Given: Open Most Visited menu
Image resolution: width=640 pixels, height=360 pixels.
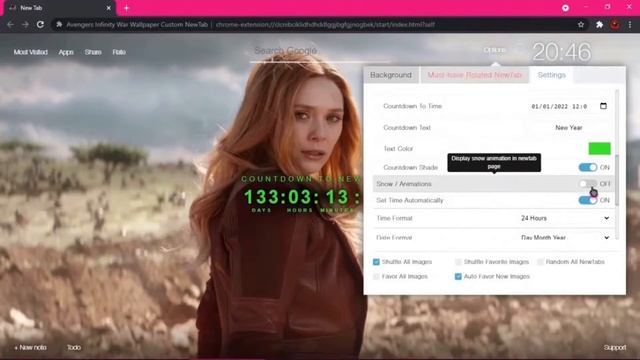Looking at the screenshot, I should pos(31,52).
